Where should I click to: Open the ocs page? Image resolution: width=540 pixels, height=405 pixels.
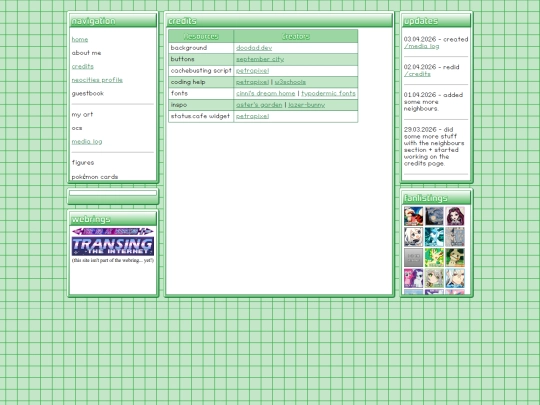[x=77, y=128]
